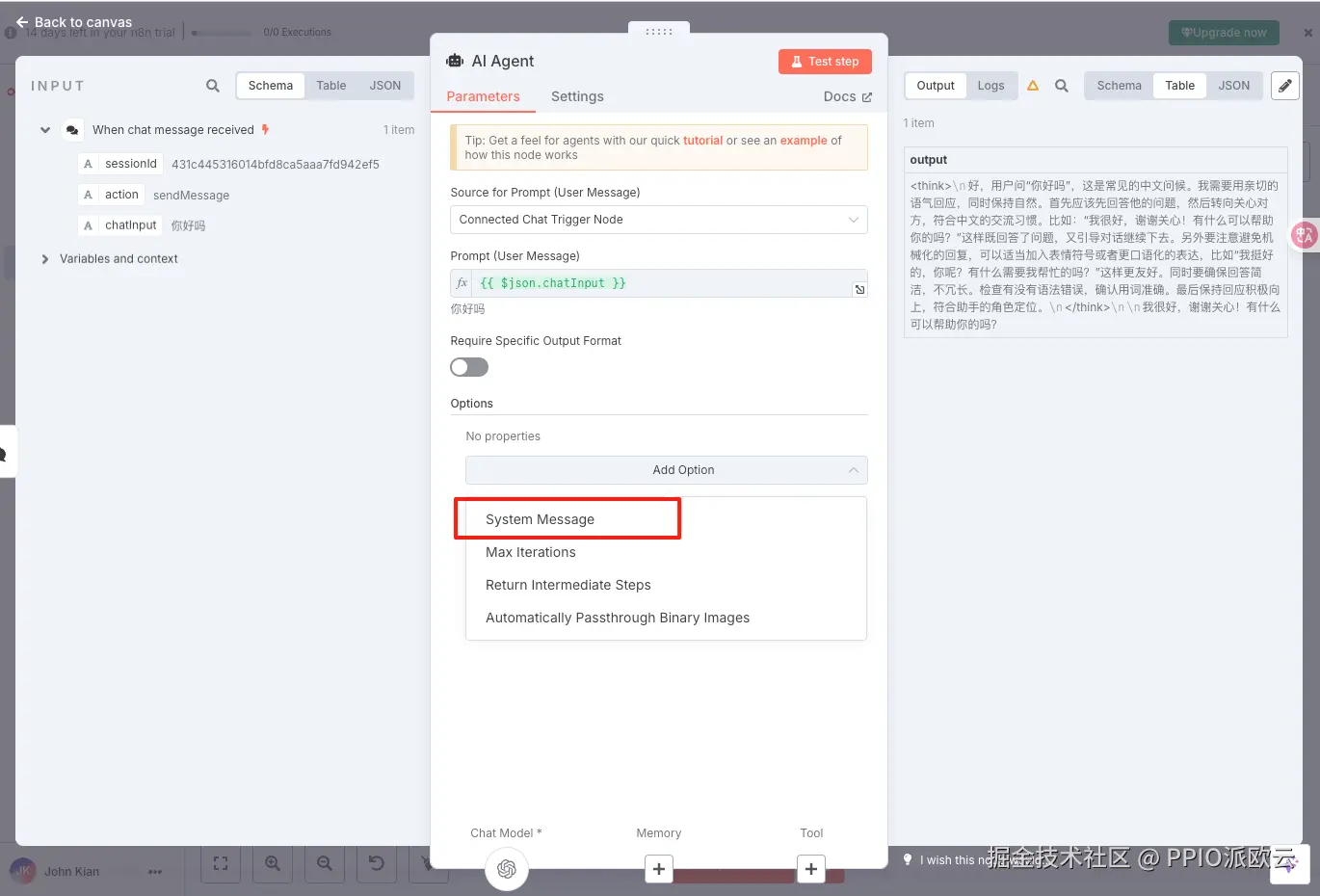Select Output tab in the output panel

pos(936,86)
